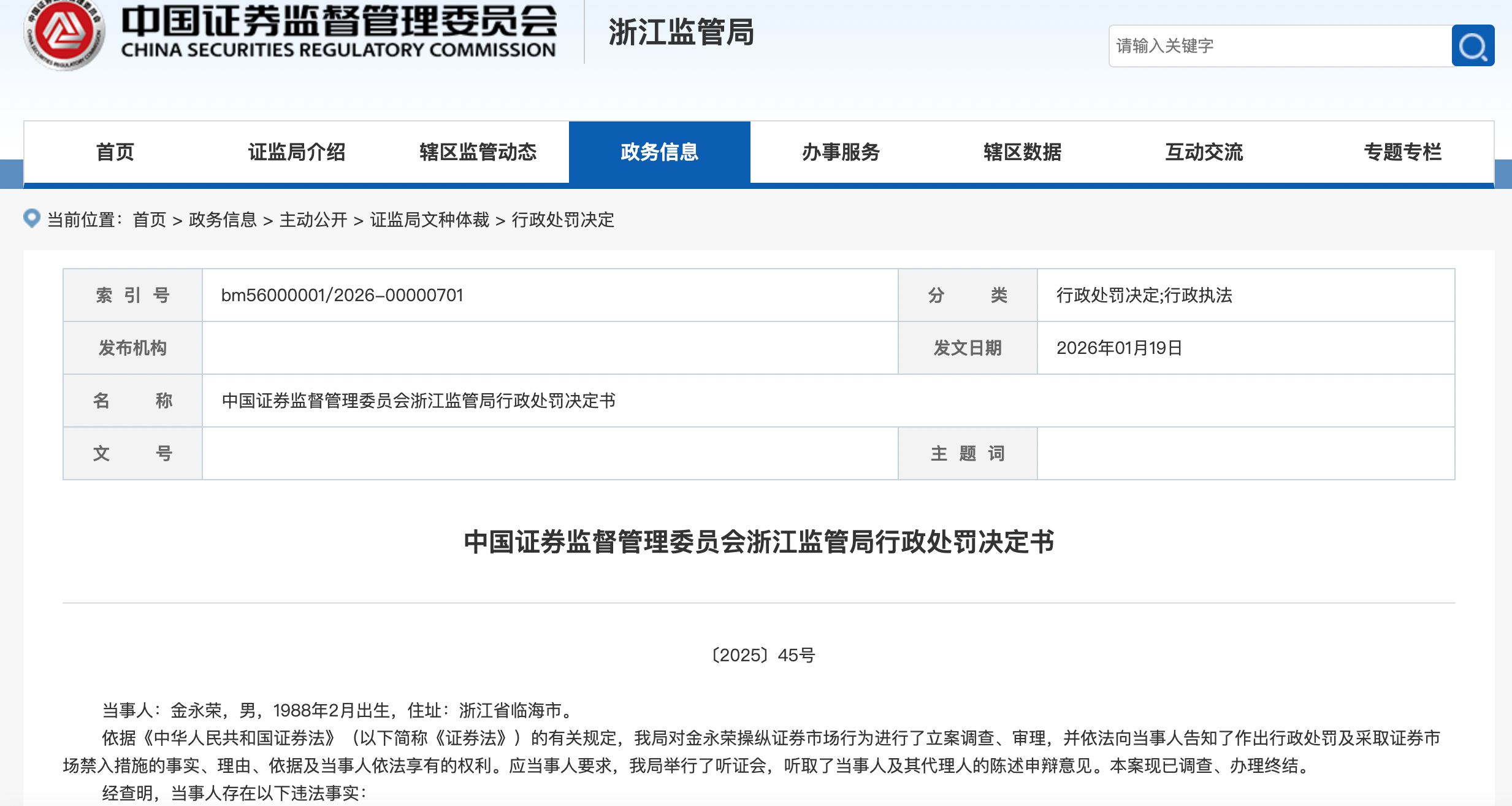Screen dimensions: 1512x806
Task: Open 证监局文种体裁 breadcrumb link
Action: click(x=429, y=220)
